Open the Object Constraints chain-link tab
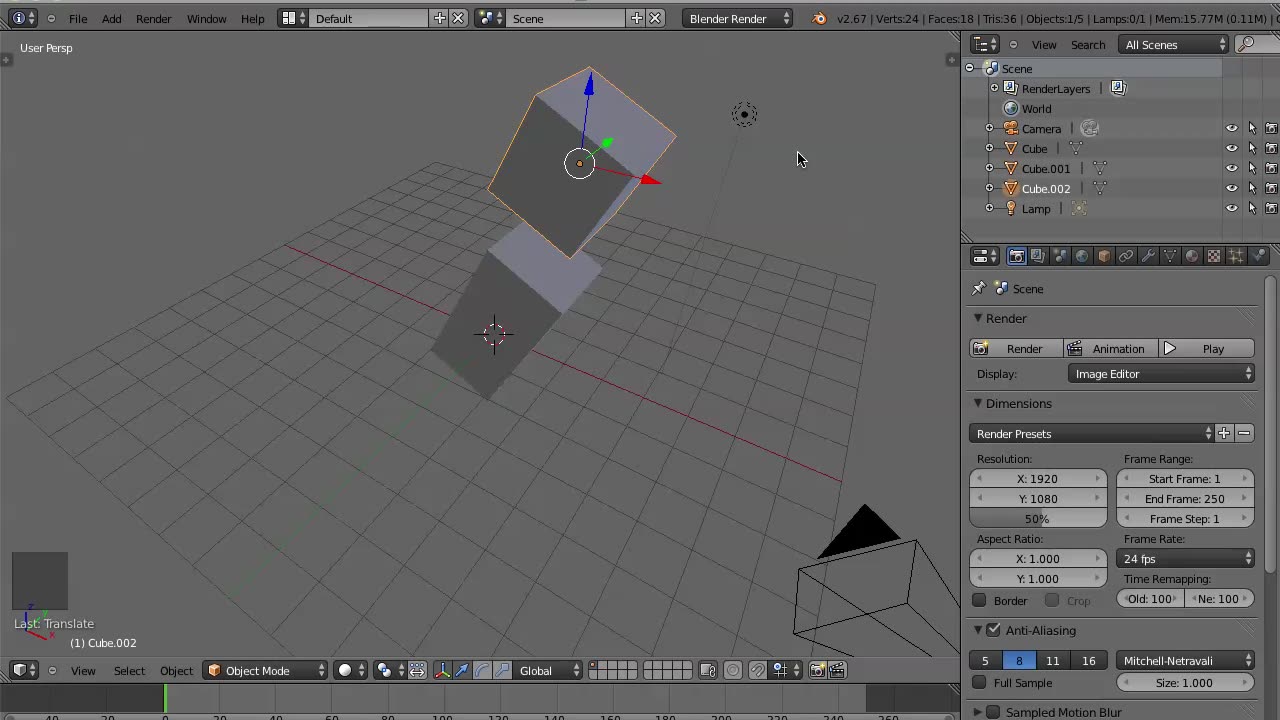 1126,257
